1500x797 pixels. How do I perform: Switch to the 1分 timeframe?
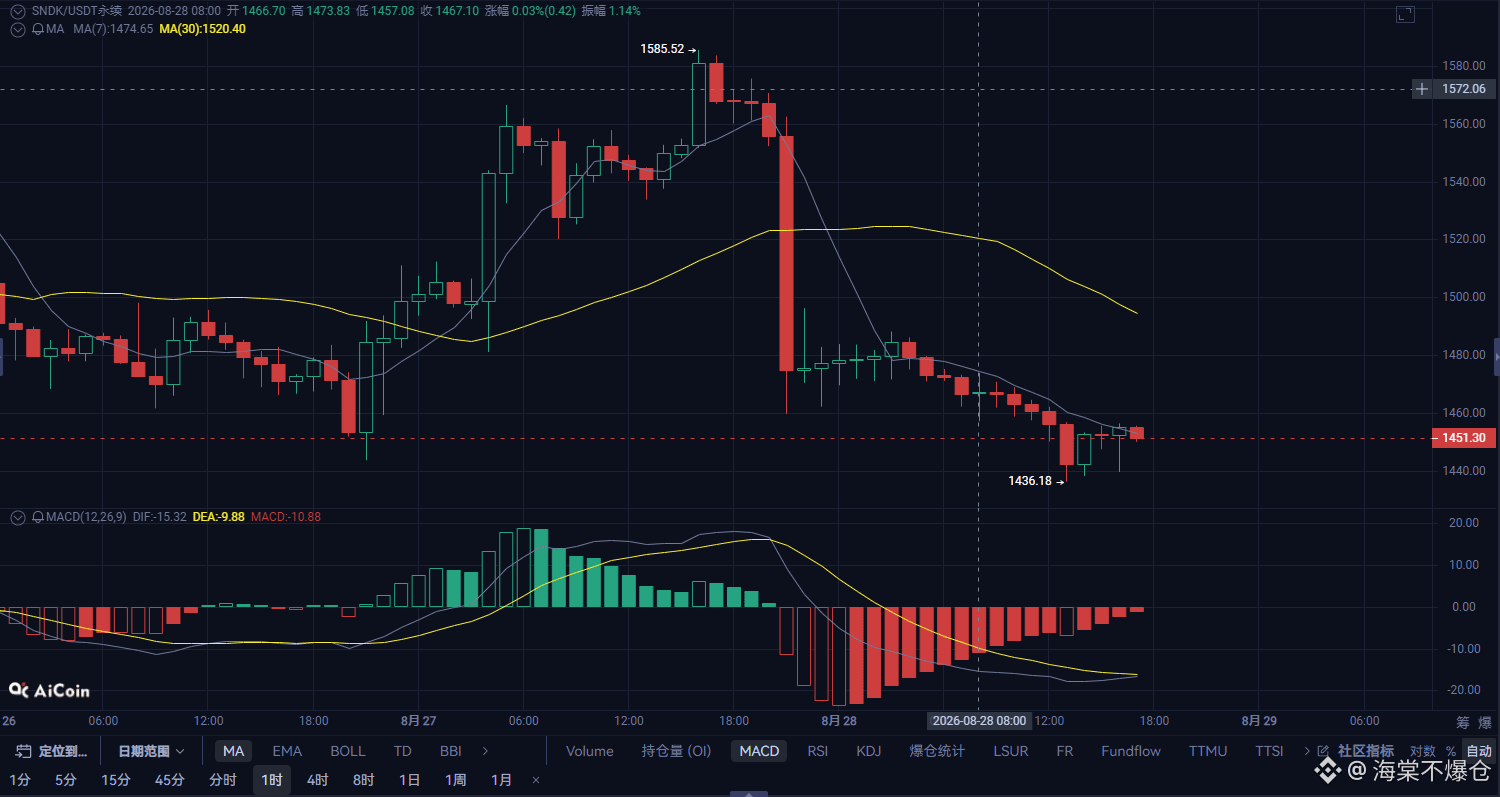20,780
